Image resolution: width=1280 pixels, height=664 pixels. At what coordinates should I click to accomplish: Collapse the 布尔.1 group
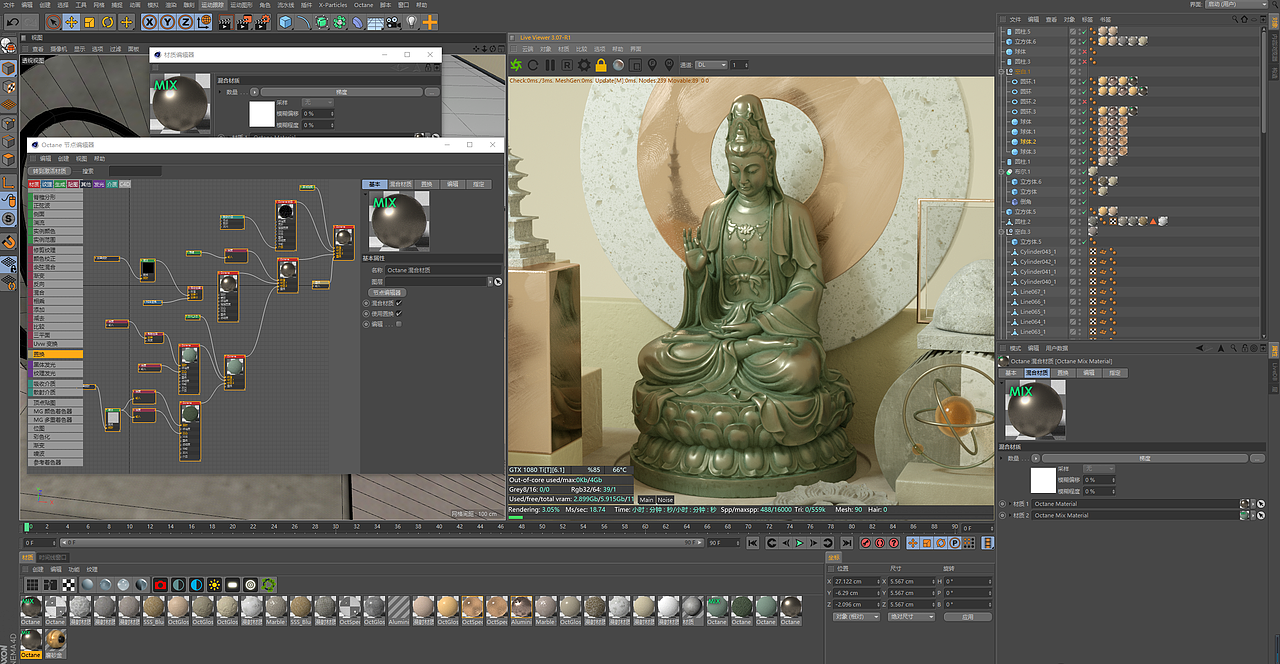[x=1001, y=172]
